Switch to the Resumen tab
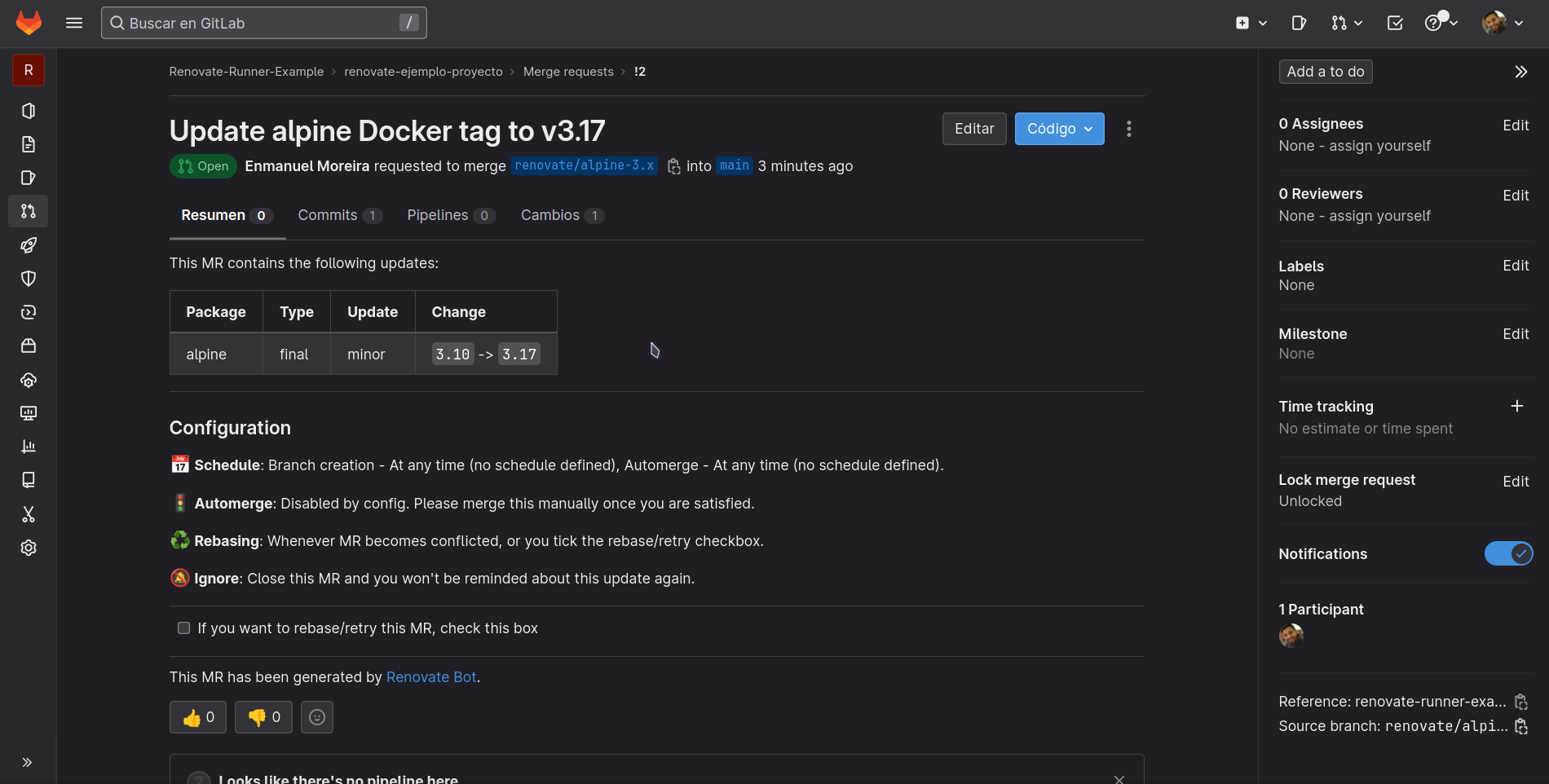The image size is (1549, 784). point(227,215)
